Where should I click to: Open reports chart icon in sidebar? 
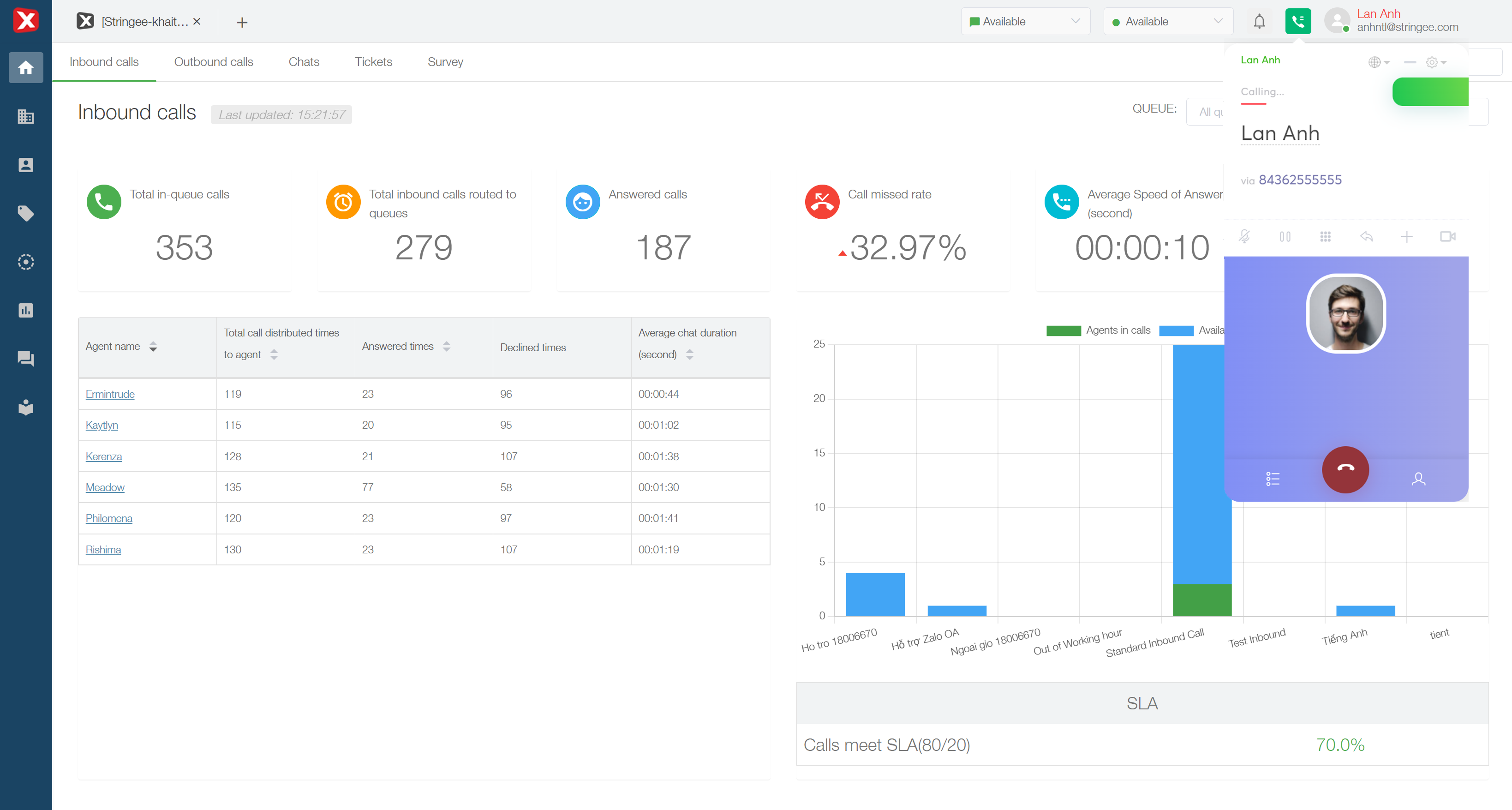point(26,310)
